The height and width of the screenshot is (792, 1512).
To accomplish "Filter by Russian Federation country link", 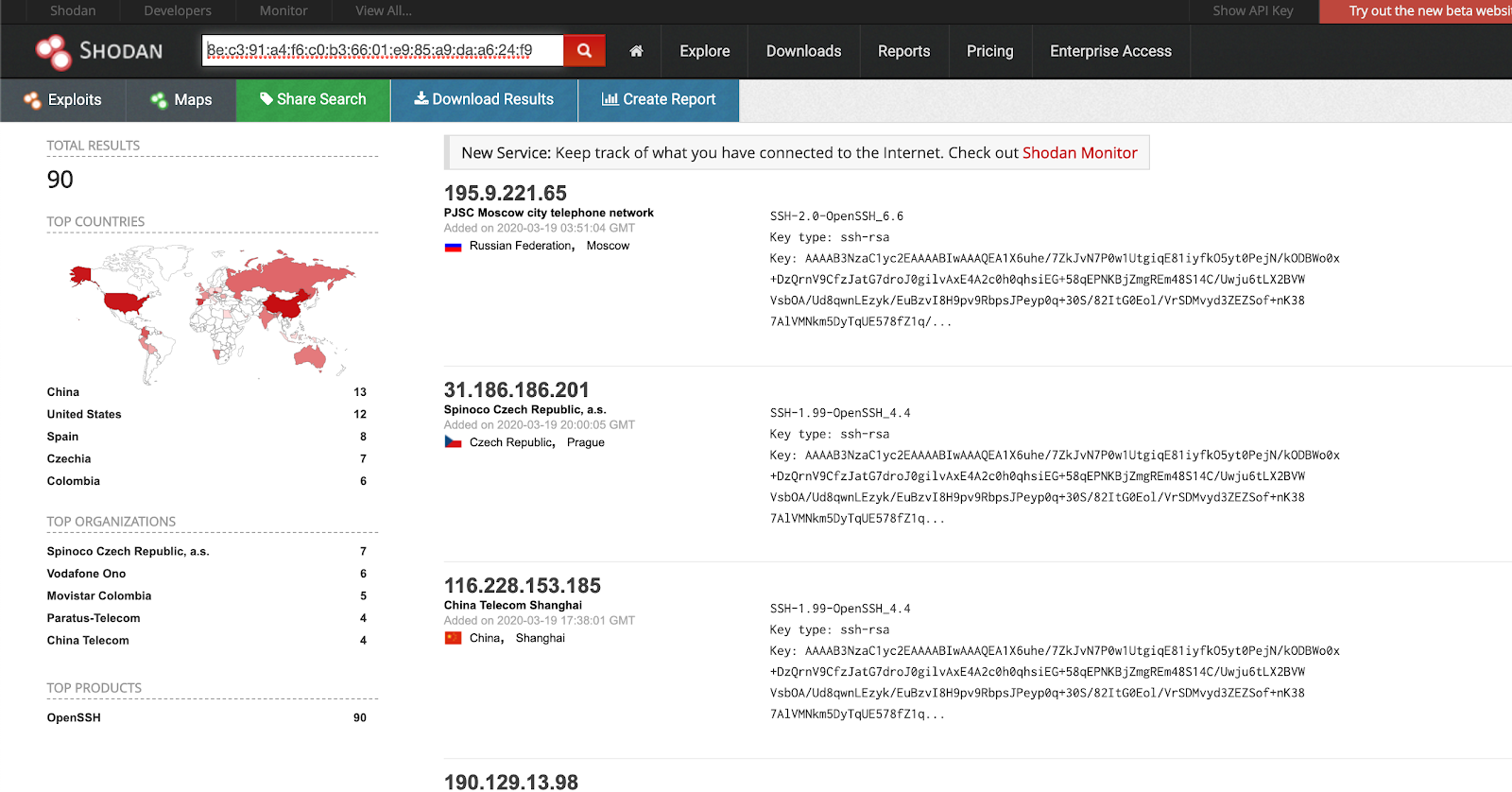I will coord(521,246).
